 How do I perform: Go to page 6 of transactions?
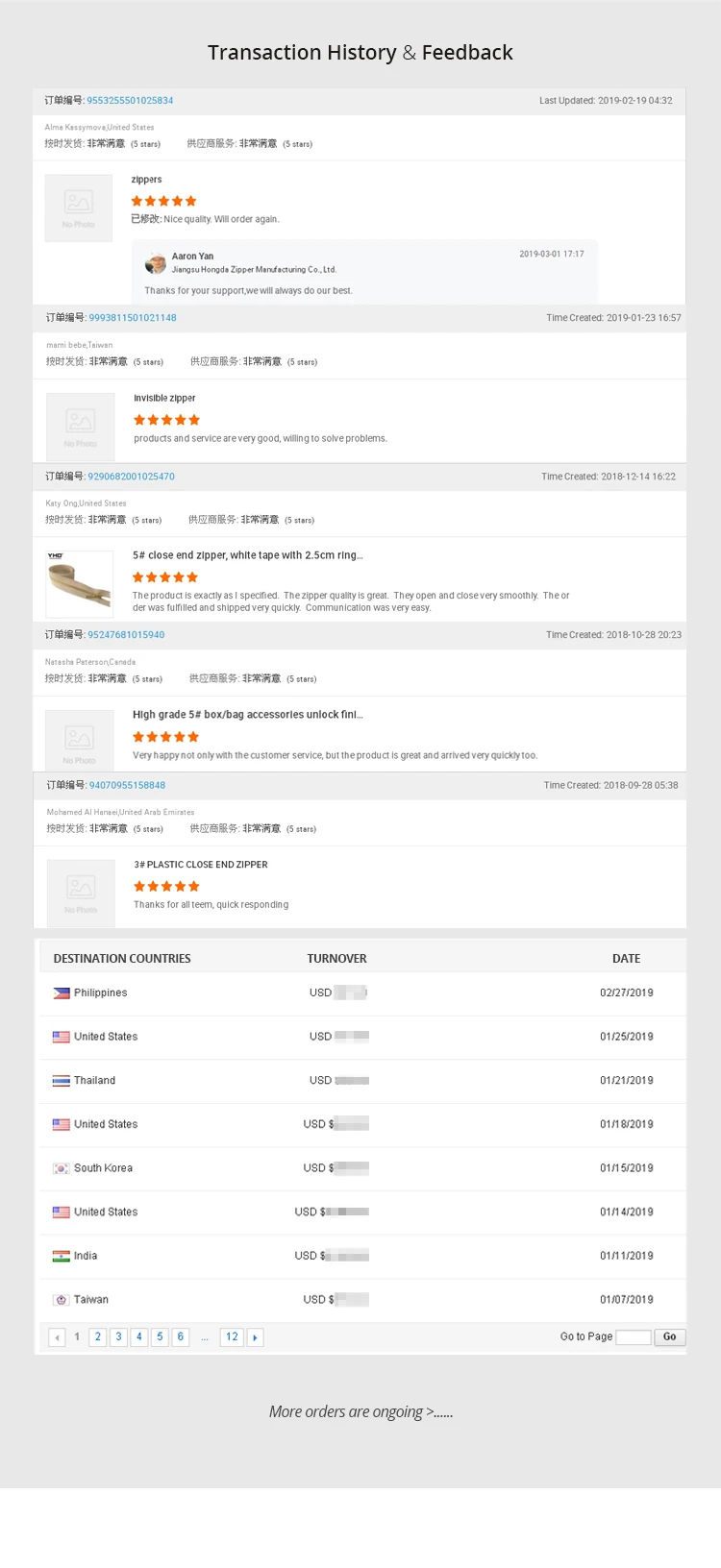(180, 1337)
